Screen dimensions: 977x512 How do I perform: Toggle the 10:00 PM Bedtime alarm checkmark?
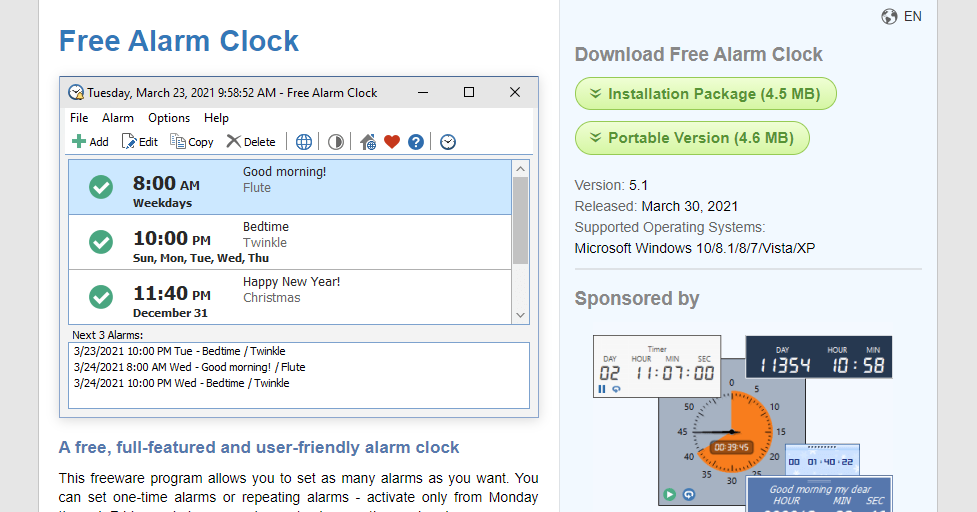pos(101,242)
